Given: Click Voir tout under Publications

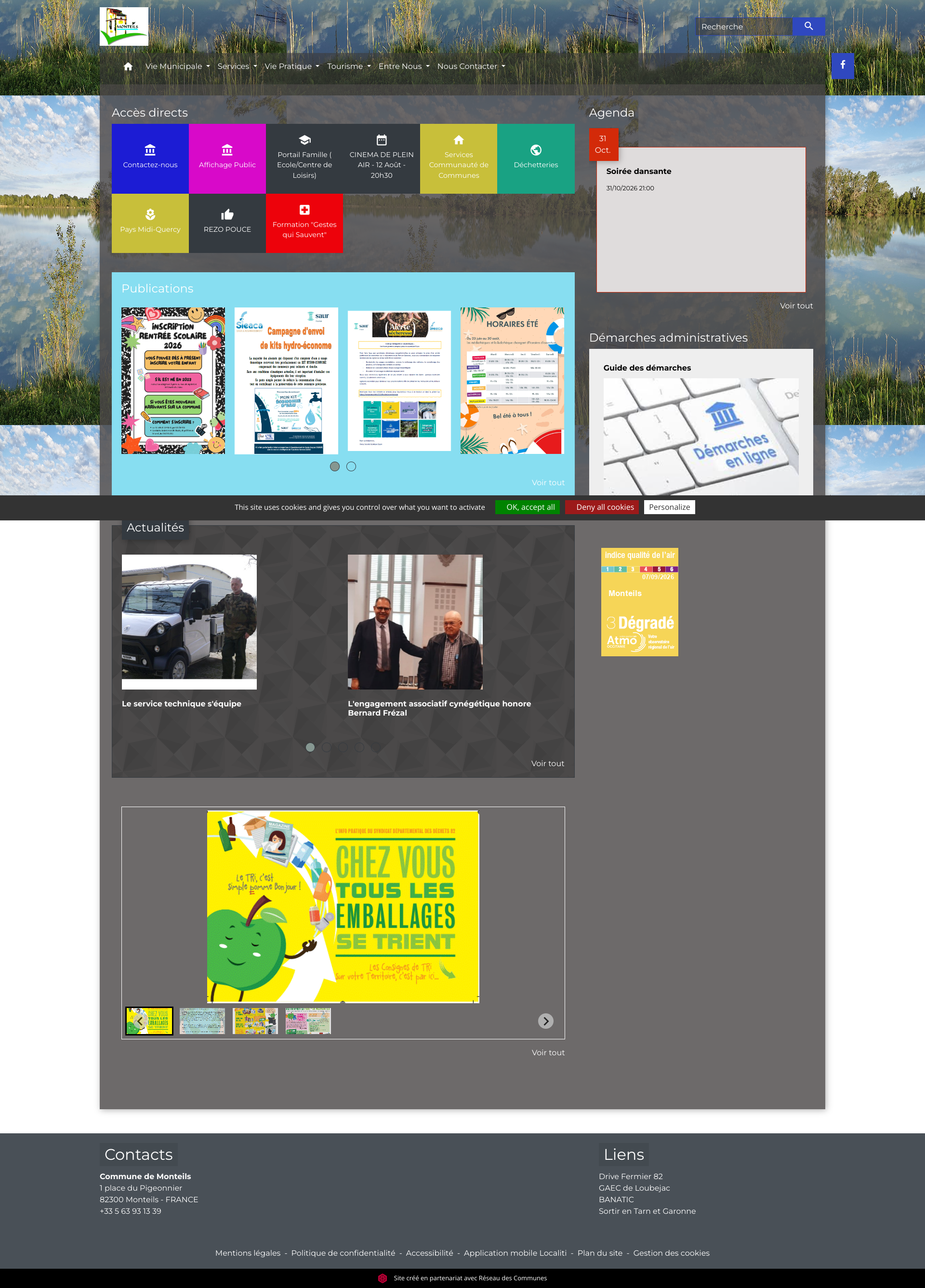Looking at the screenshot, I should tap(548, 483).
